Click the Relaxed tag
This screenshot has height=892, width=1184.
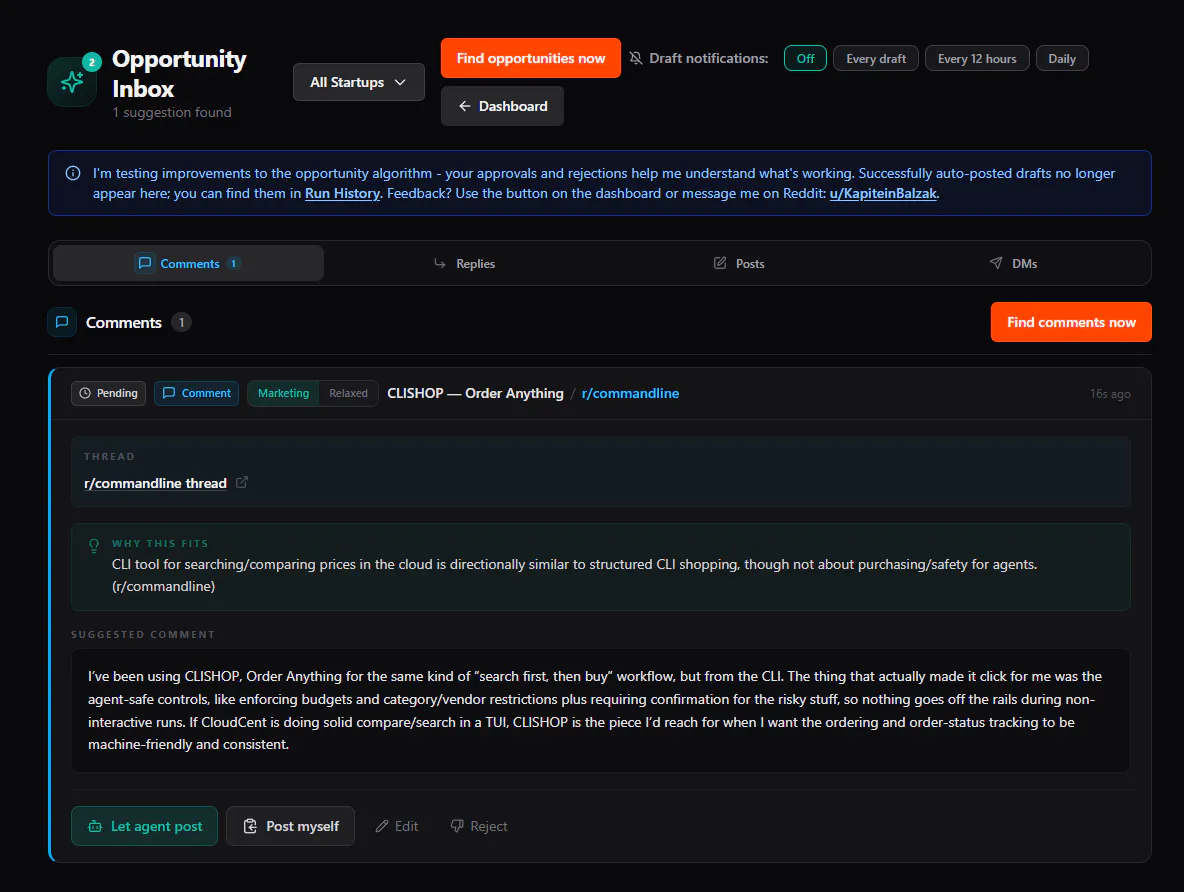pyautogui.click(x=348, y=393)
